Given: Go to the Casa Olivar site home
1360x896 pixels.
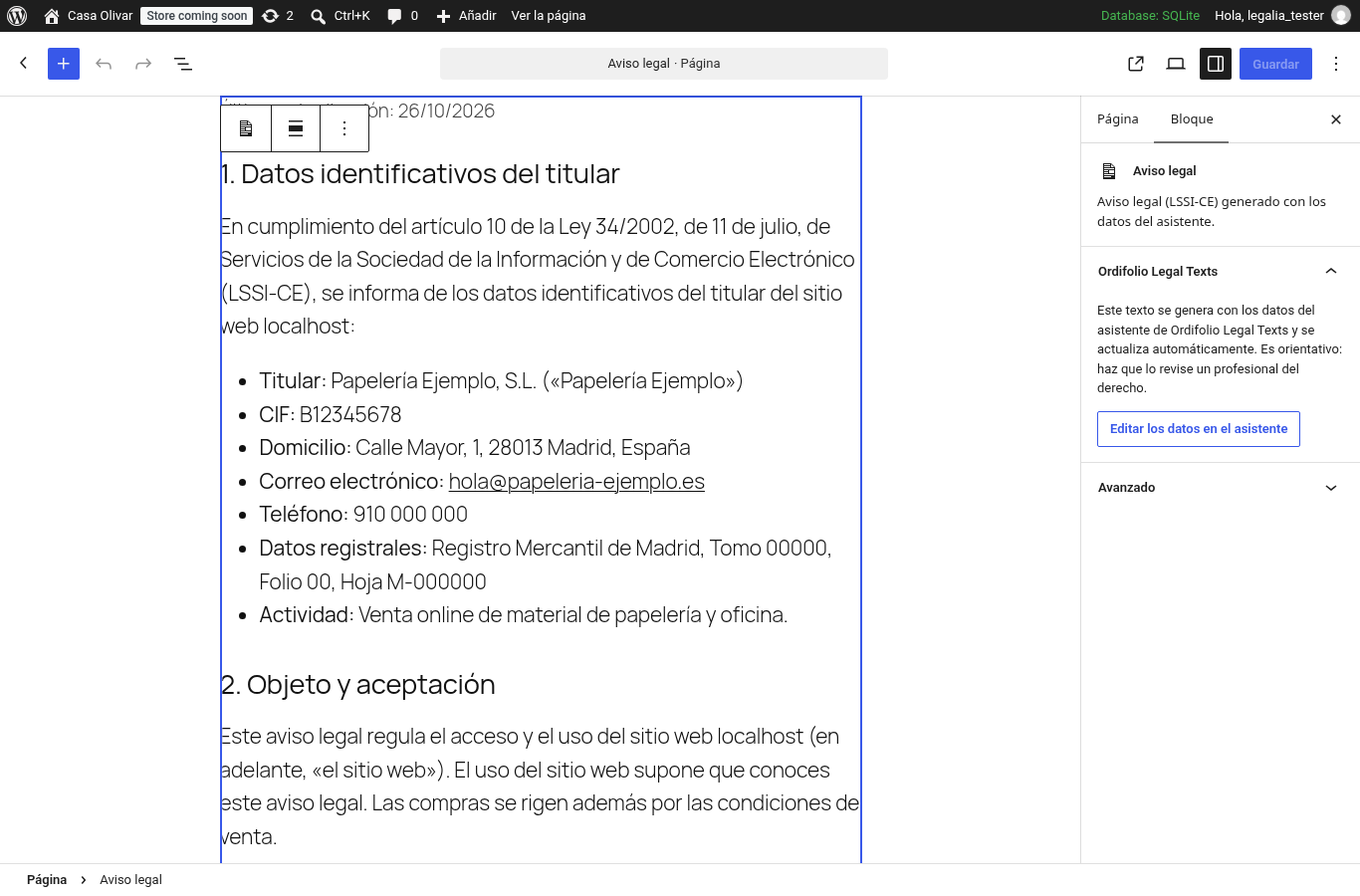Looking at the screenshot, I should (x=89, y=16).
